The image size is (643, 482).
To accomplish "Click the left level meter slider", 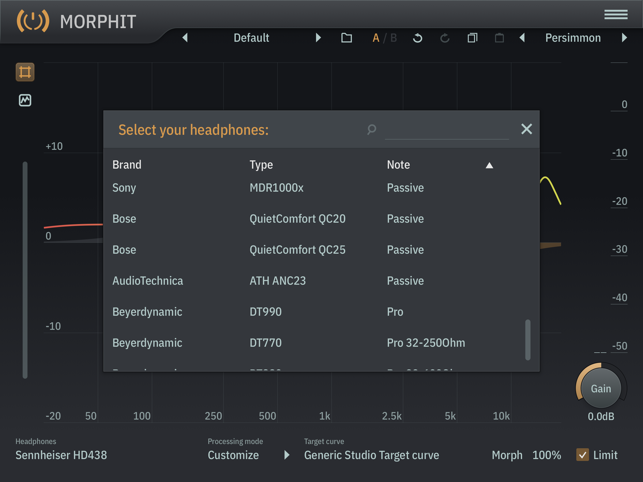I will click(25, 270).
